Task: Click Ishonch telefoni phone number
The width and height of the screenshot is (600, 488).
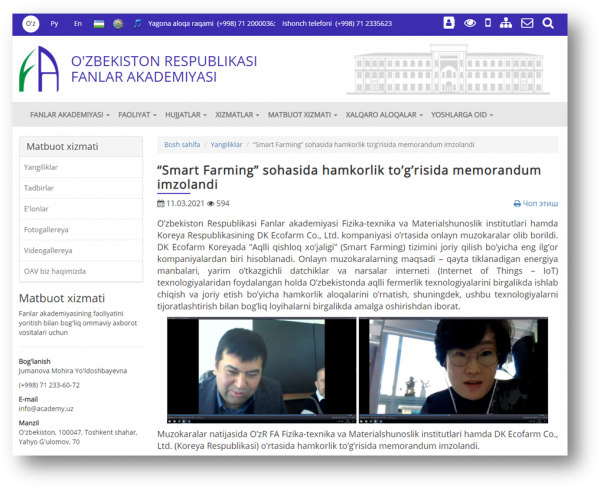Action: (364, 24)
